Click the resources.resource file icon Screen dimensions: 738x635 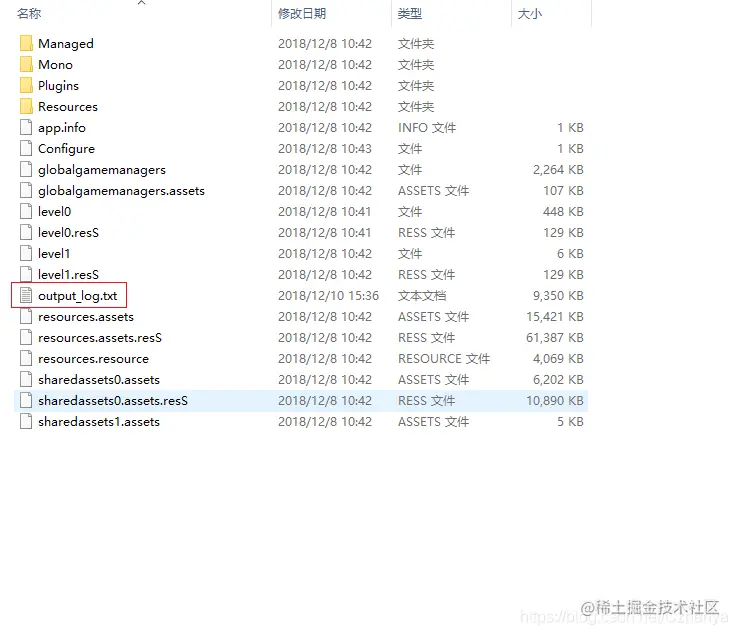point(26,359)
